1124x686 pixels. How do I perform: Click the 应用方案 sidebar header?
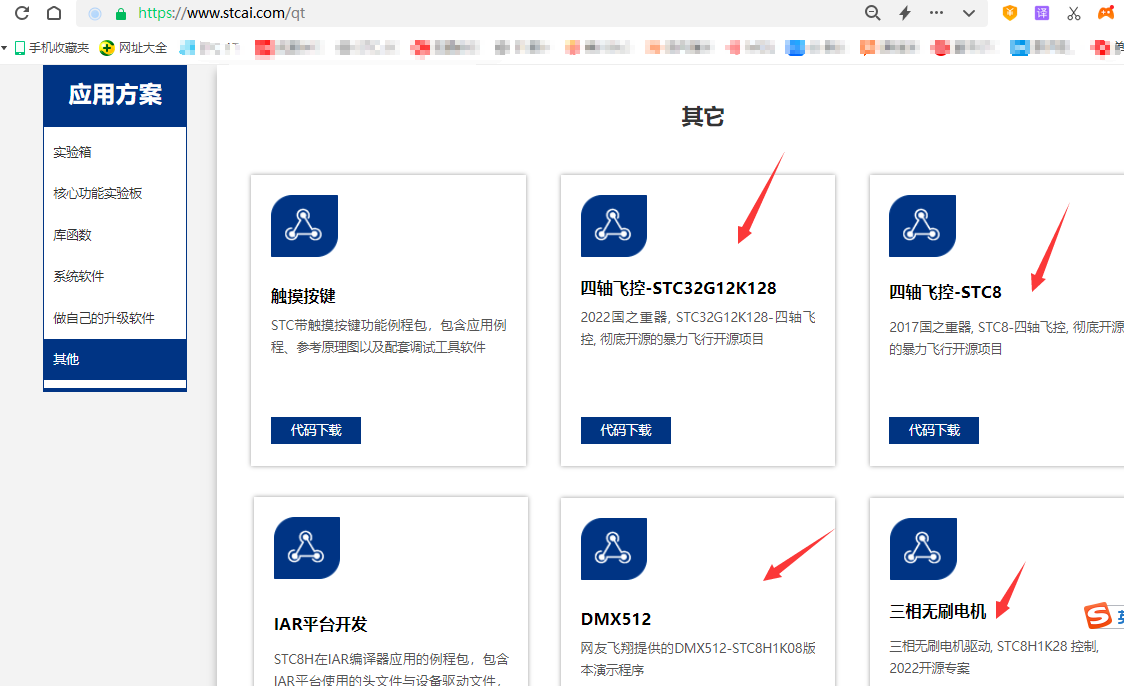[x=115, y=95]
